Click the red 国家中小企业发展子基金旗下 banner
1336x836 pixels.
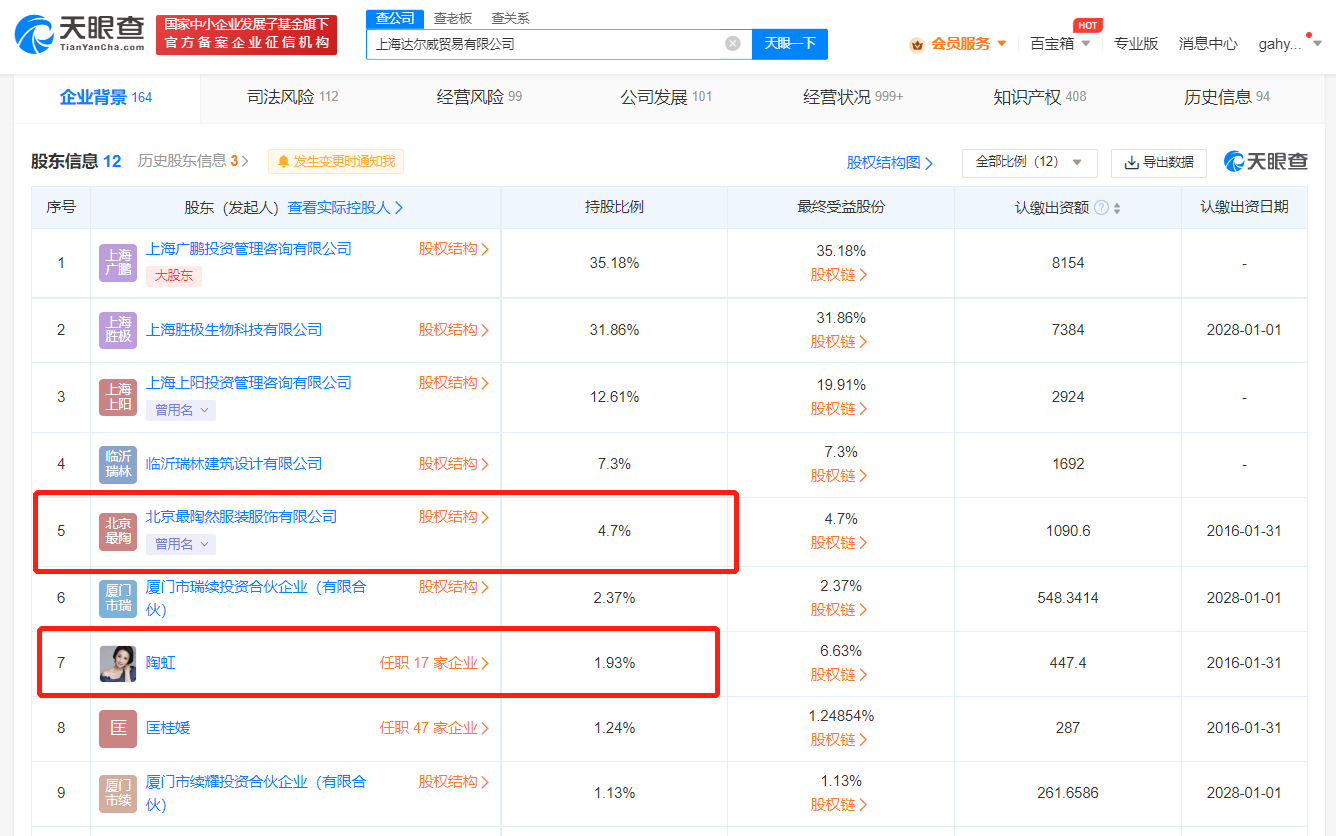pyautogui.click(x=249, y=34)
